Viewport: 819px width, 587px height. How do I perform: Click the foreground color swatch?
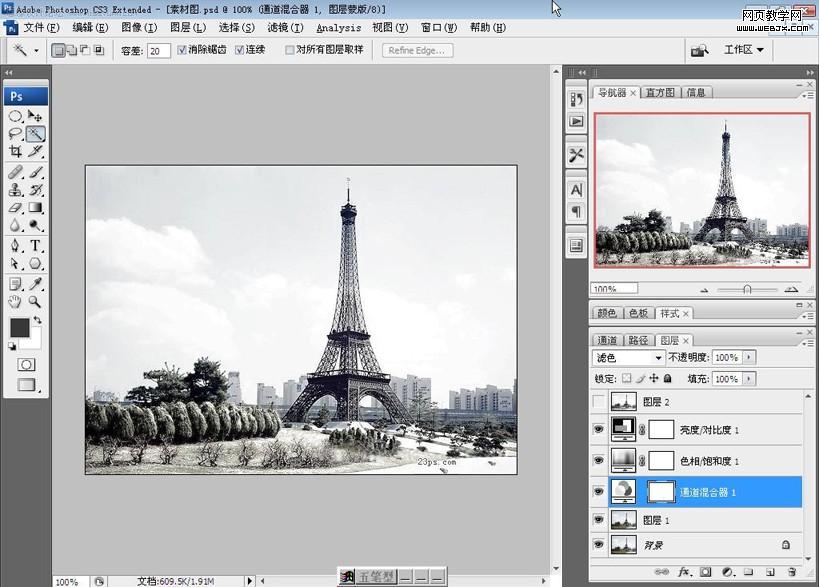click(x=19, y=328)
